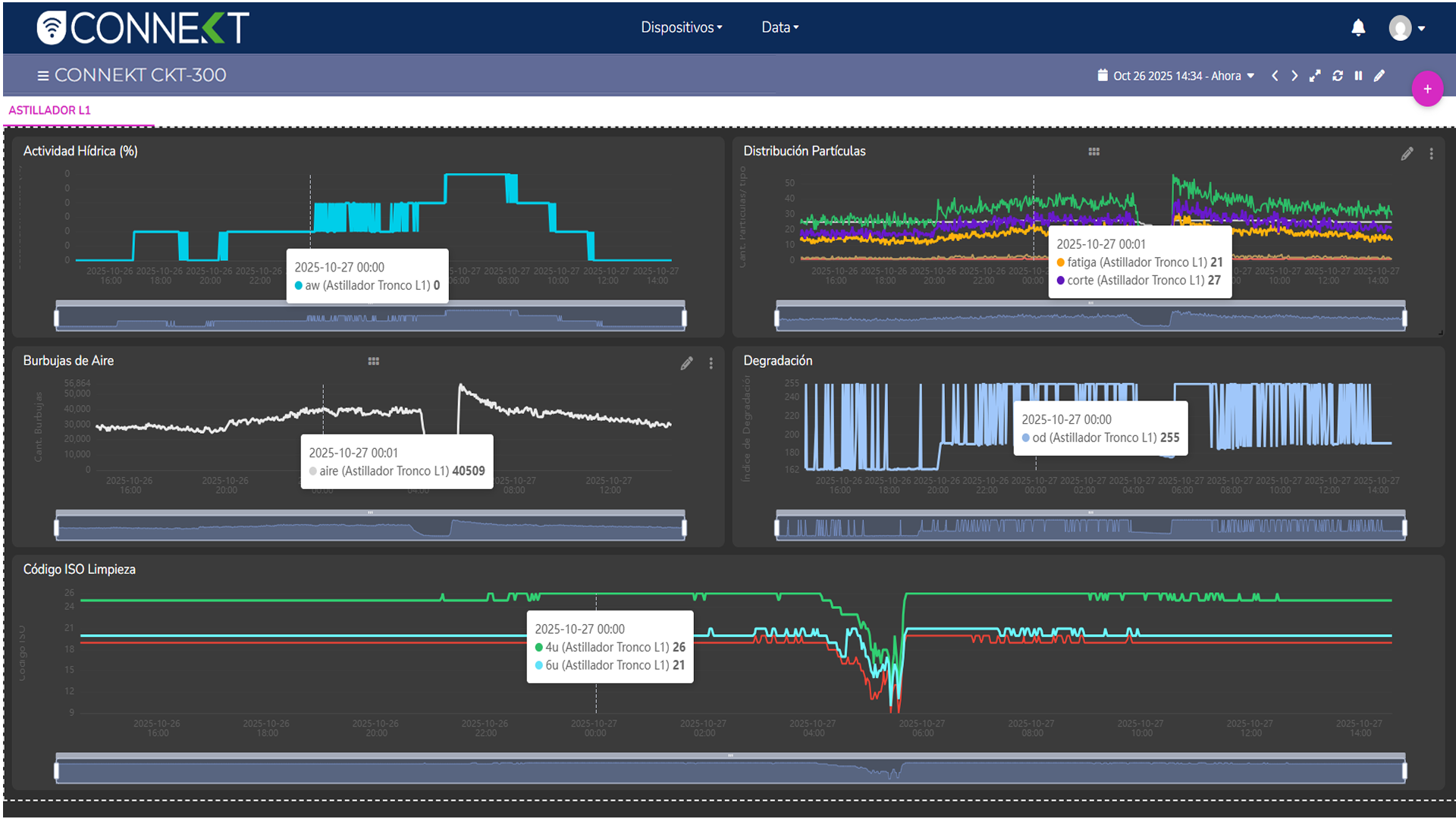Refresh the dashboard data

(1337, 76)
